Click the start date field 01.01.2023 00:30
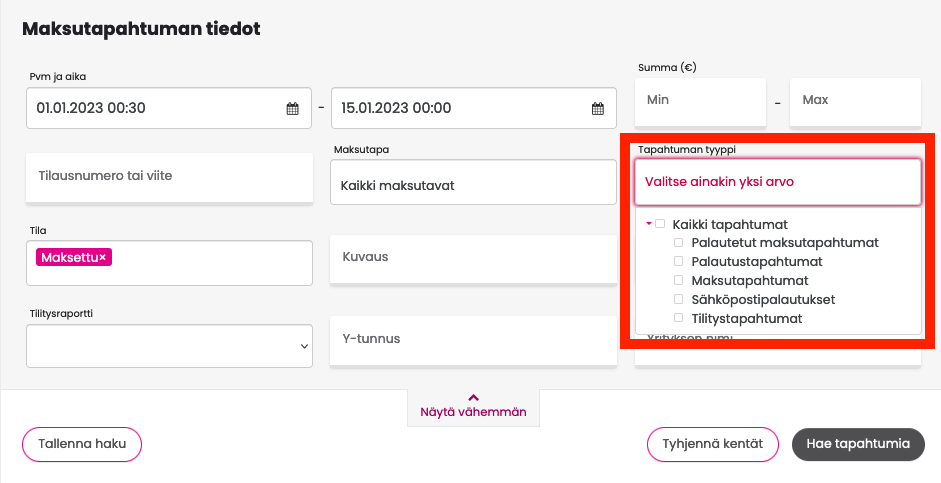The width and height of the screenshot is (941, 483). (169, 108)
